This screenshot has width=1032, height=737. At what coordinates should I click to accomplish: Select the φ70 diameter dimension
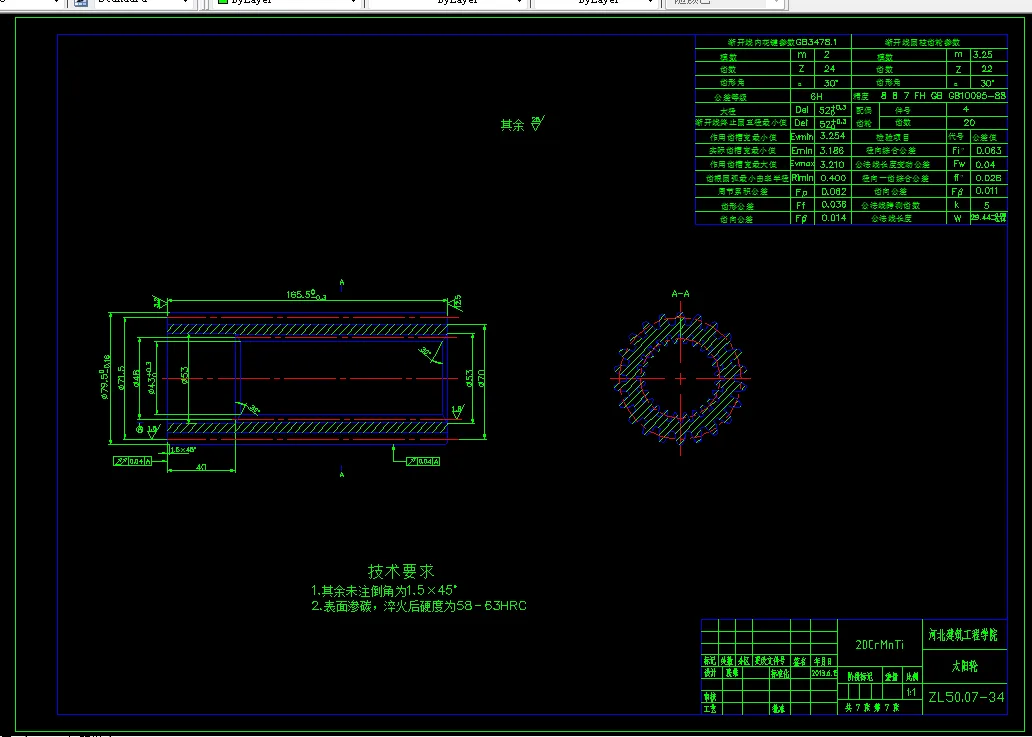pyautogui.click(x=481, y=378)
